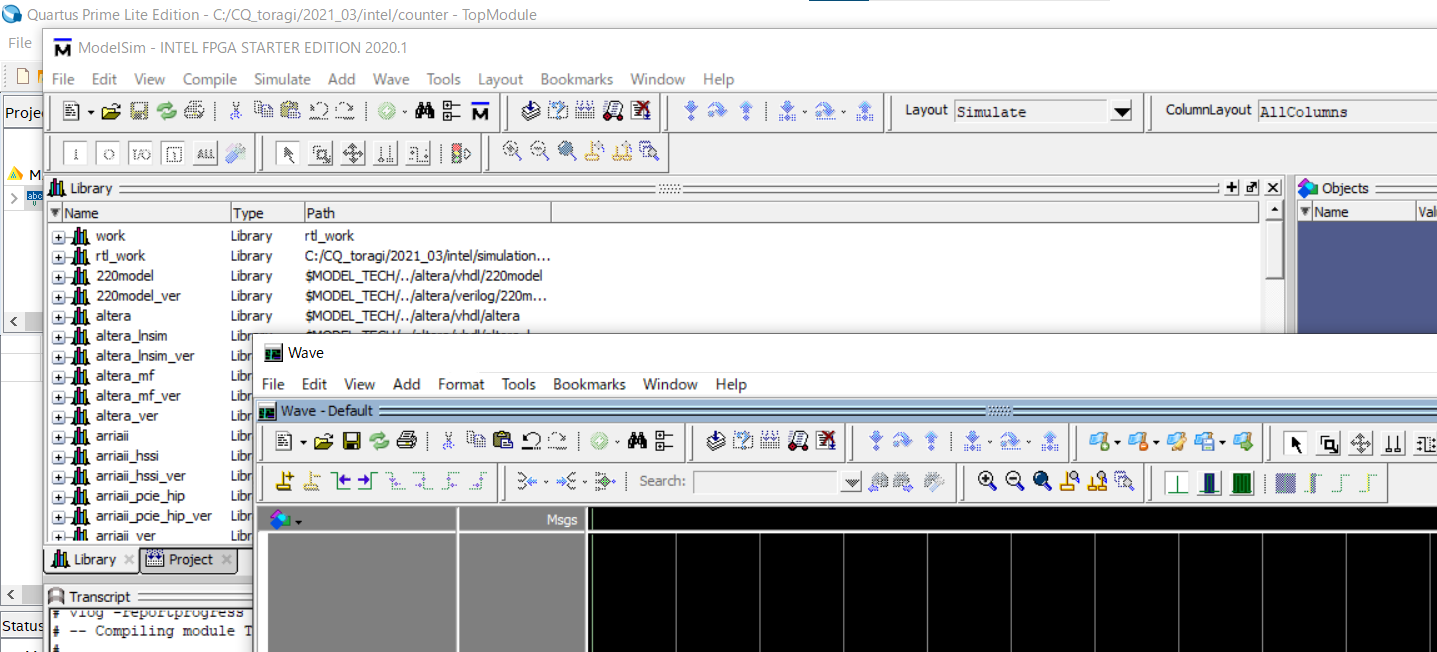Click the Select Mode arrow in Wave toolbar
Viewport: 1437px width, 652px height.
1297,444
